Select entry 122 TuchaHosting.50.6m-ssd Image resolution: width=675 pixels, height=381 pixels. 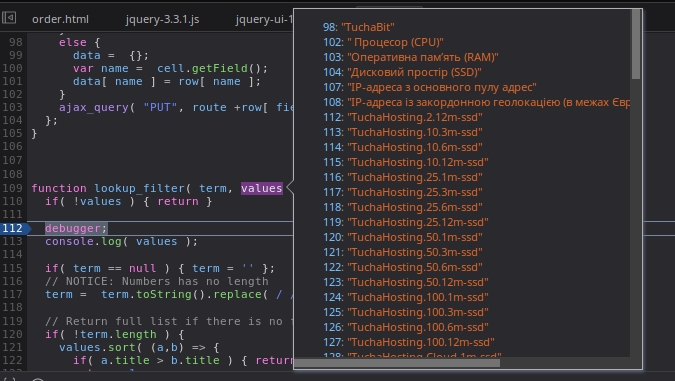[x=403, y=267]
